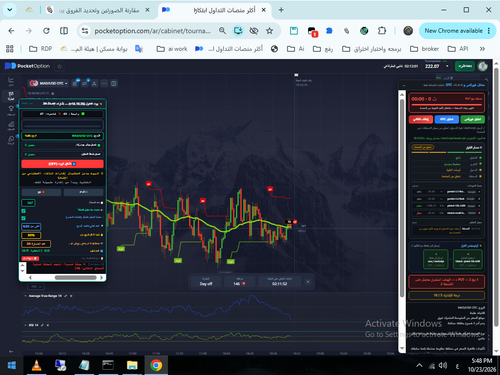Click the eye-slash icon in Chrome address bar
500x375 pixels.
click(x=254, y=31)
